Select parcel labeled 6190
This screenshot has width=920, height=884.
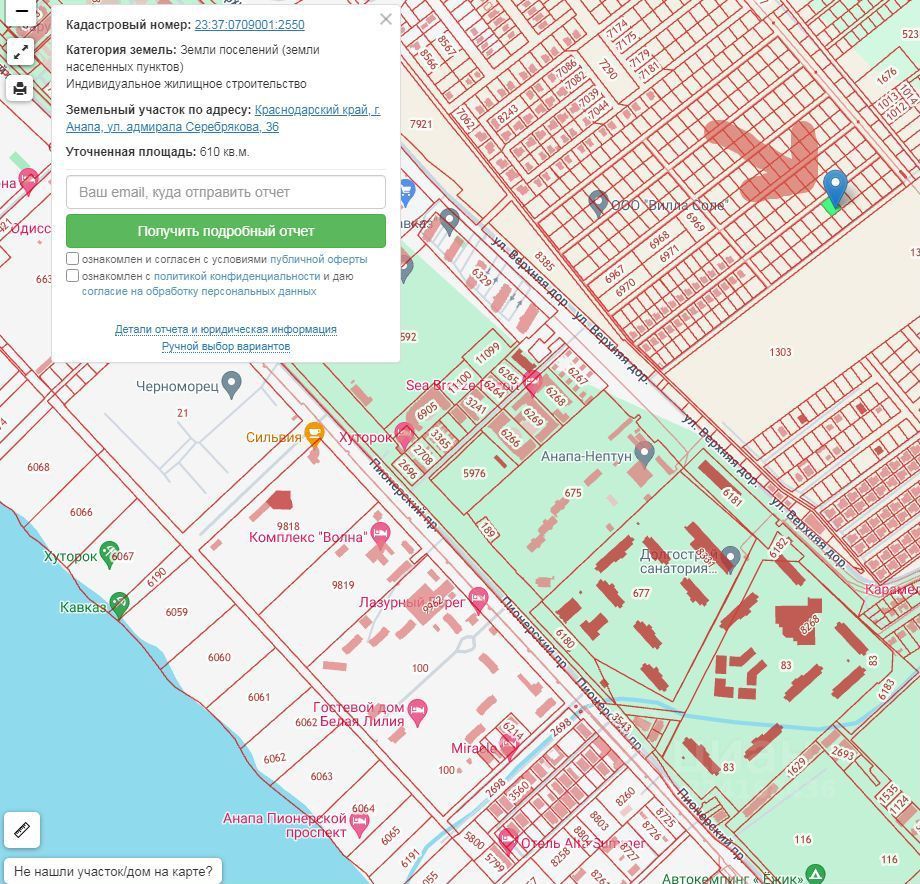click(157, 578)
